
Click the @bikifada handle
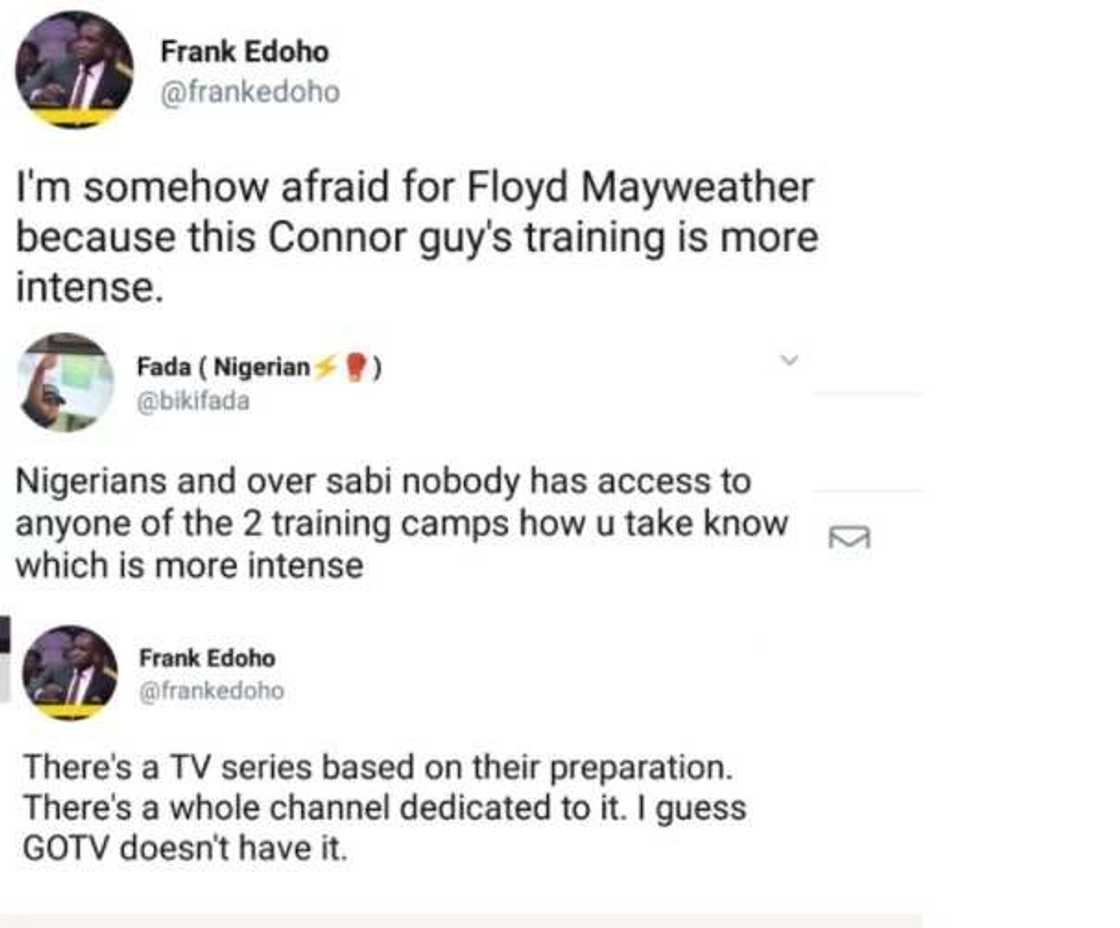193,401
